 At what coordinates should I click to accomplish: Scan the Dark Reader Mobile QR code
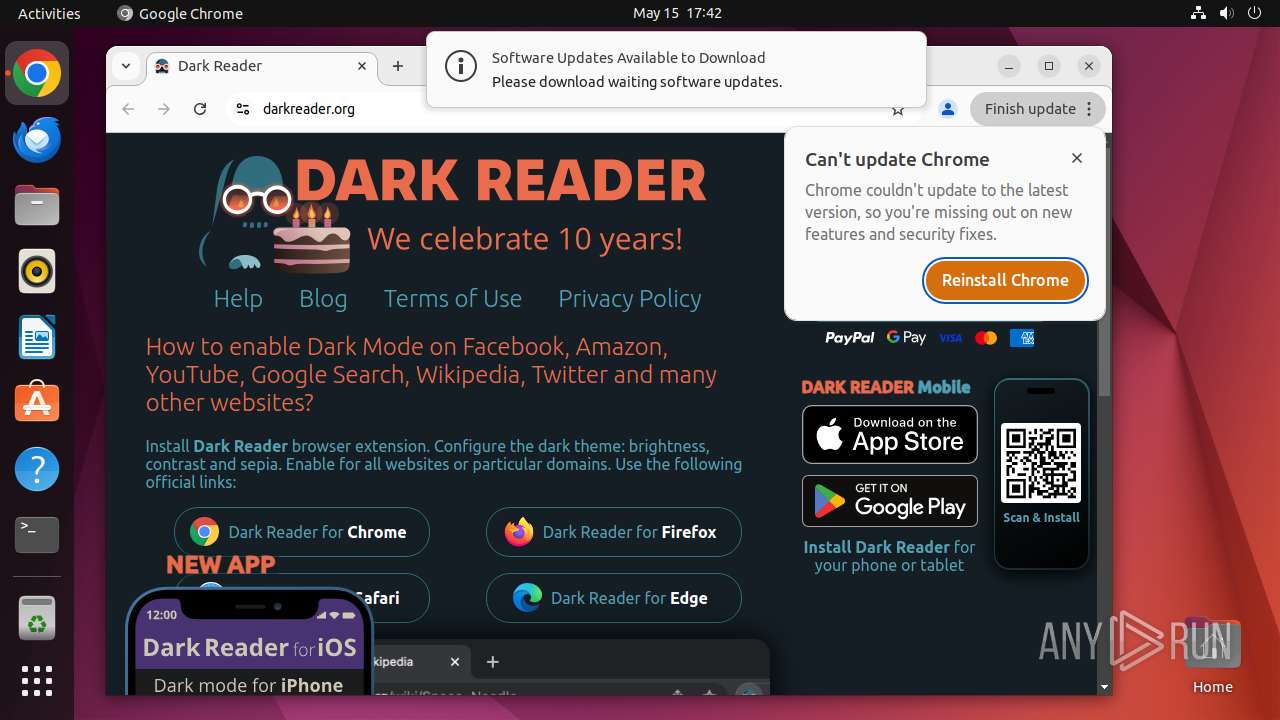point(1041,462)
